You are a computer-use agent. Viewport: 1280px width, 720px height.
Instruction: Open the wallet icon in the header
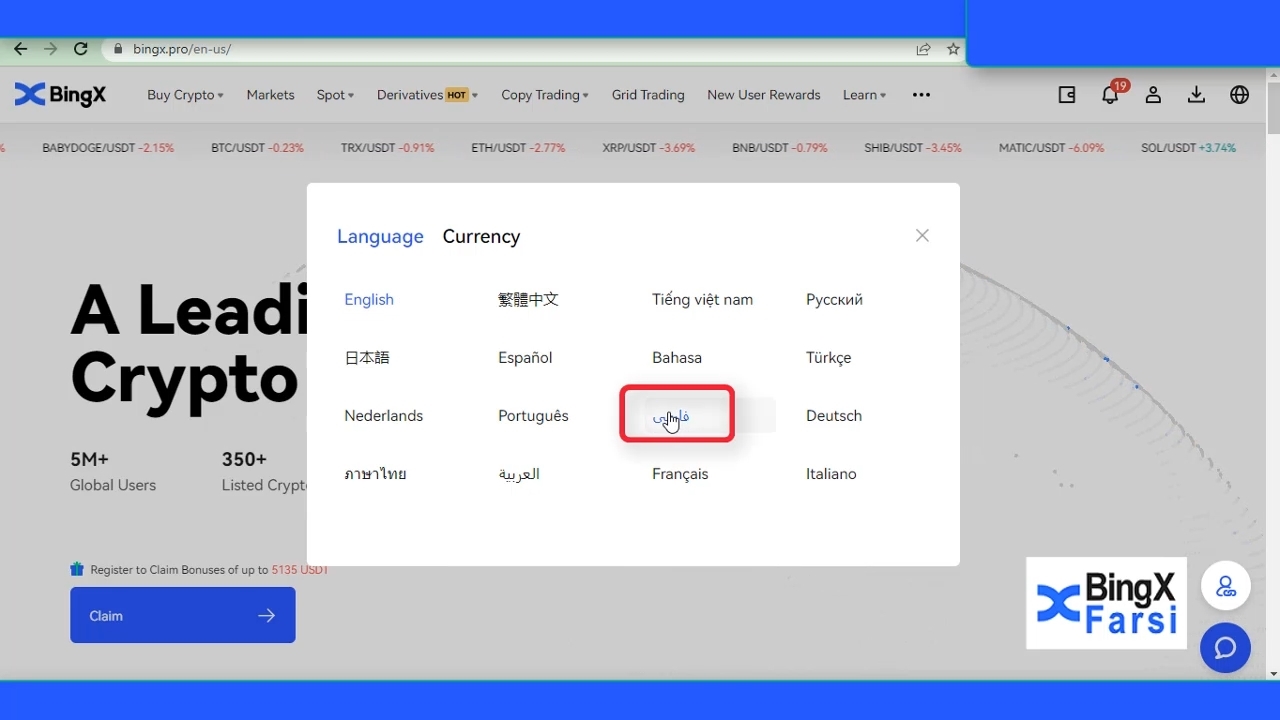pos(1067,95)
